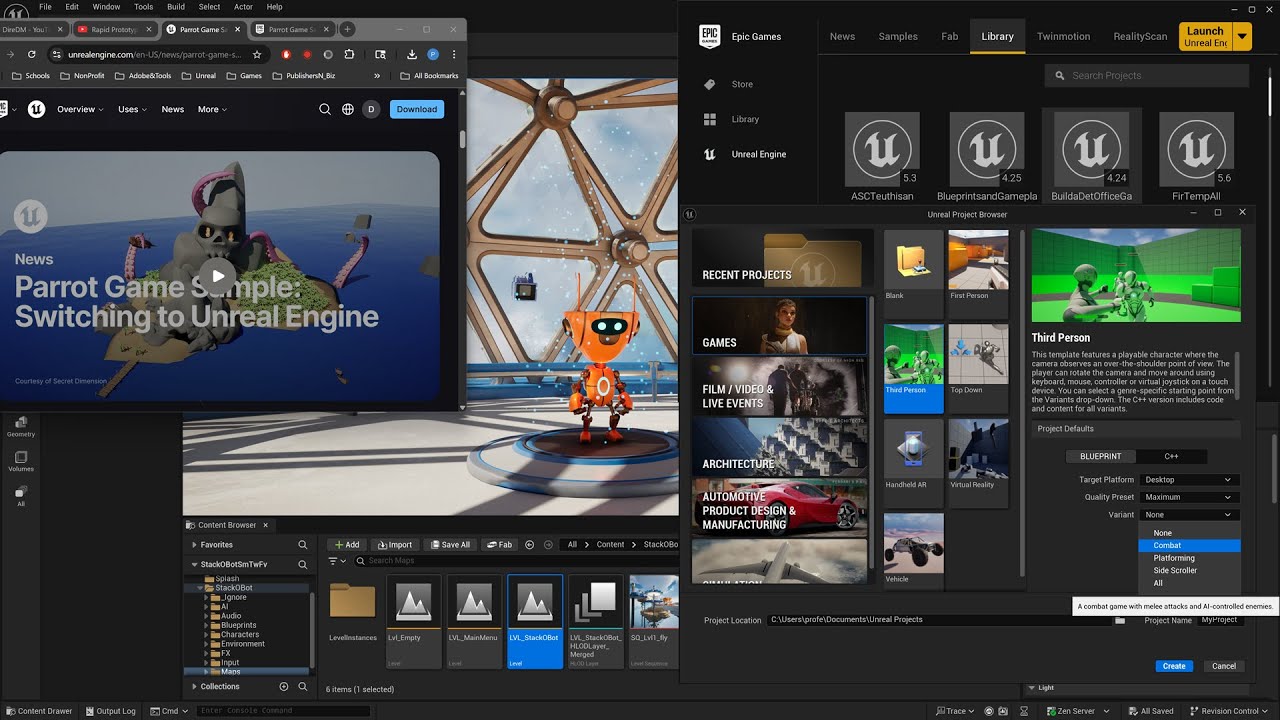Expand the Overview menu on the website

pos(80,109)
